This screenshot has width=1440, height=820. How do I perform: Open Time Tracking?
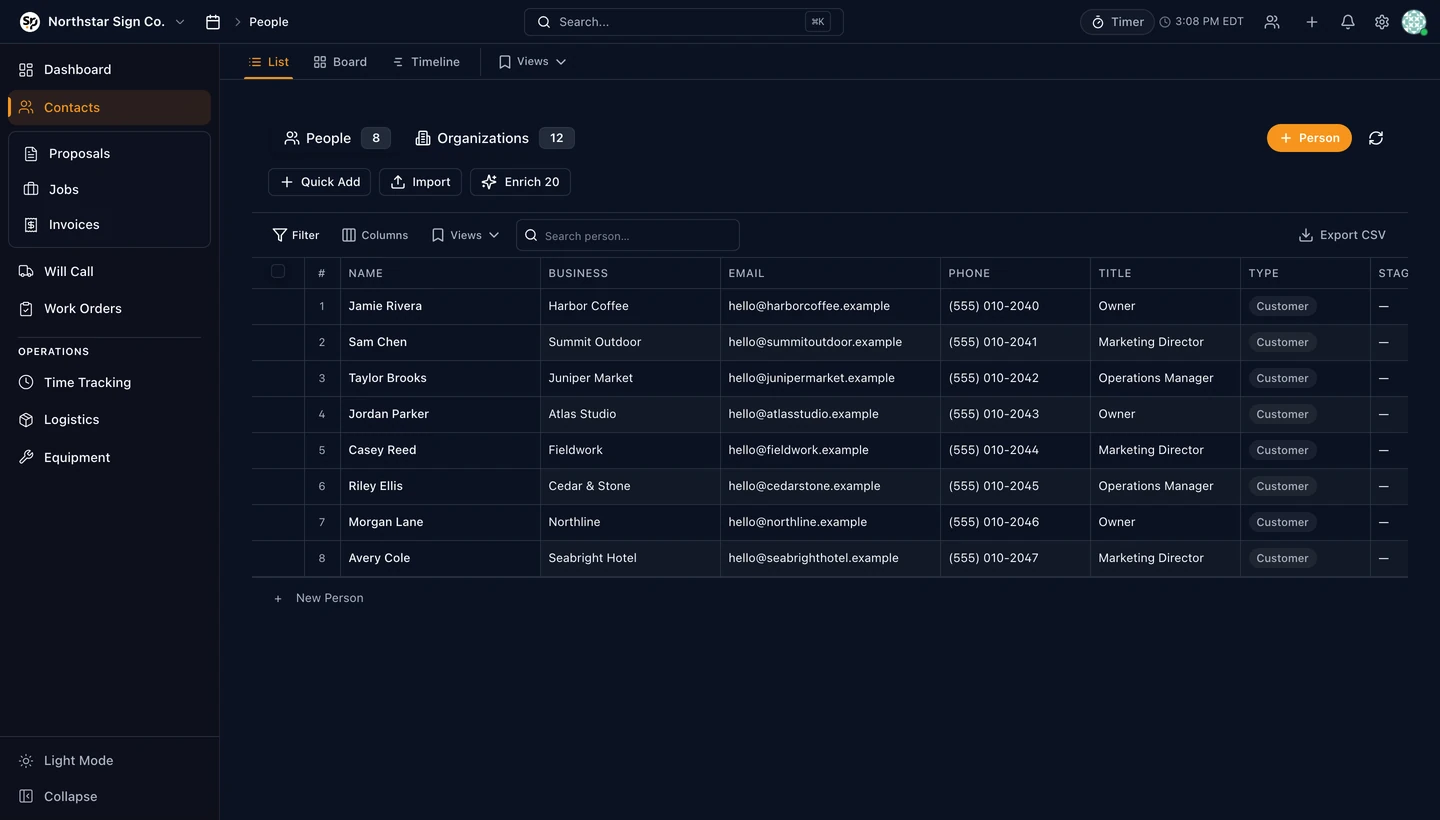110,382
